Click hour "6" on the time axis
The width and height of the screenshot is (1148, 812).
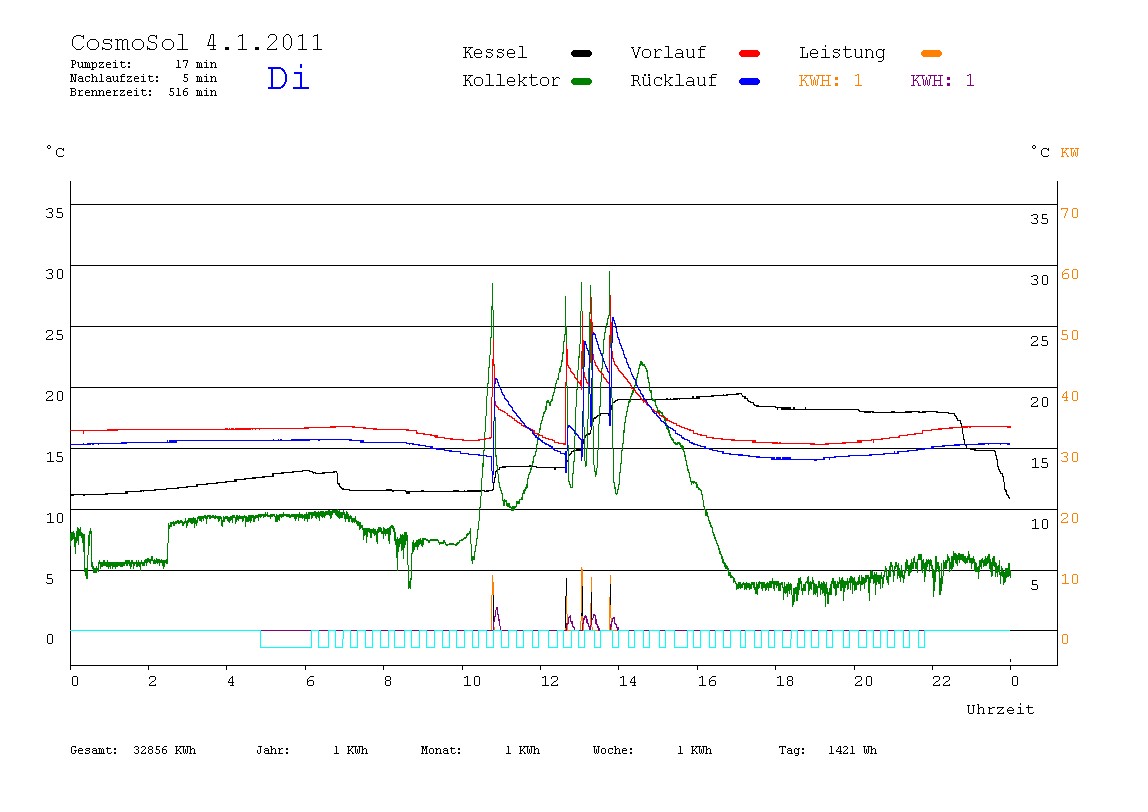pyautogui.click(x=310, y=682)
